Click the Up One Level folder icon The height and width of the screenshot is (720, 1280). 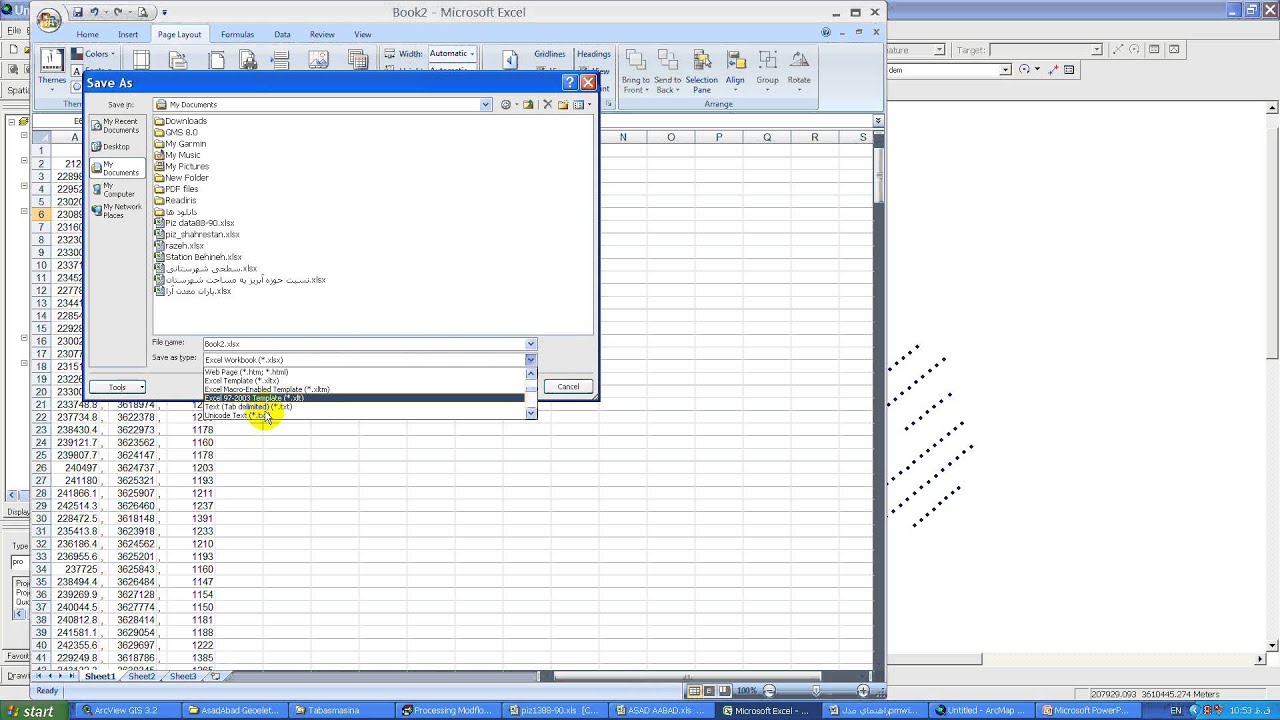point(529,104)
